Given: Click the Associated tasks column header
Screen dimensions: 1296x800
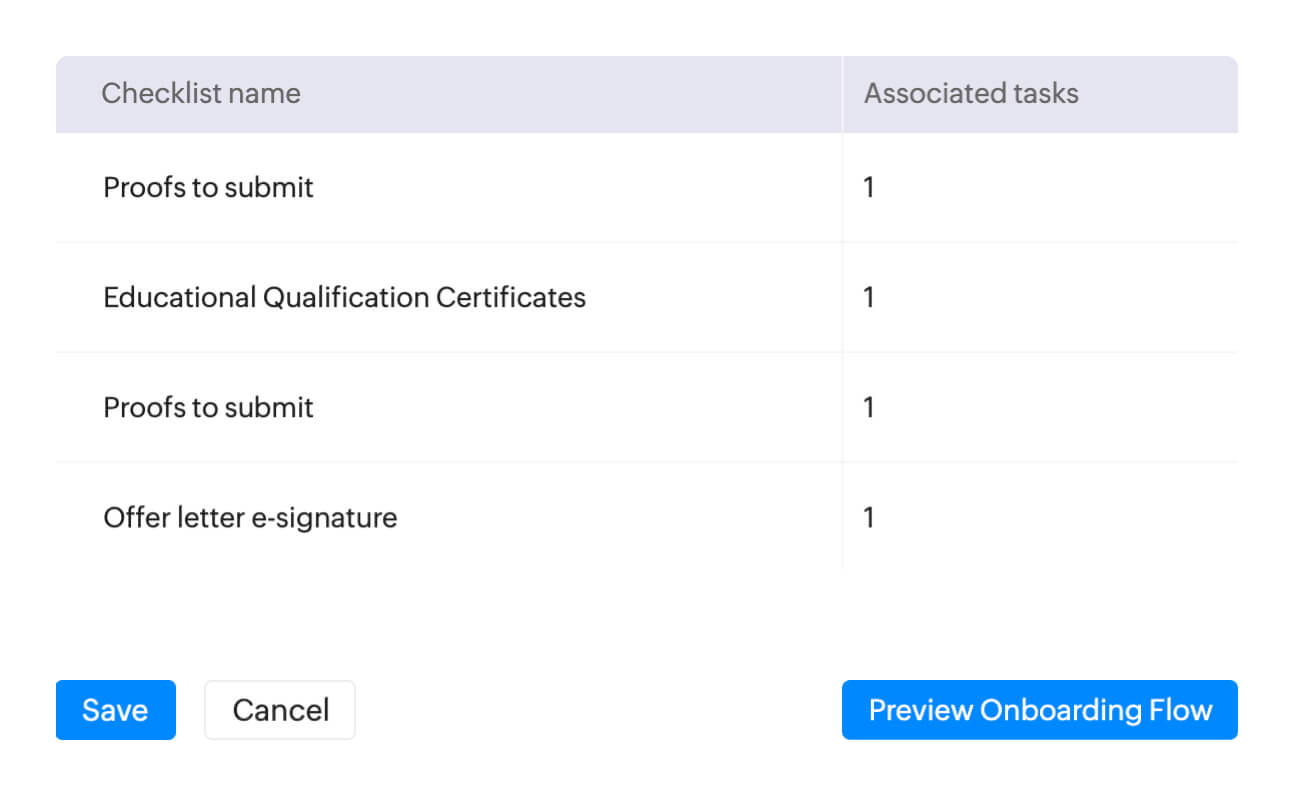Looking at the screenshot, I should (971, 94).
